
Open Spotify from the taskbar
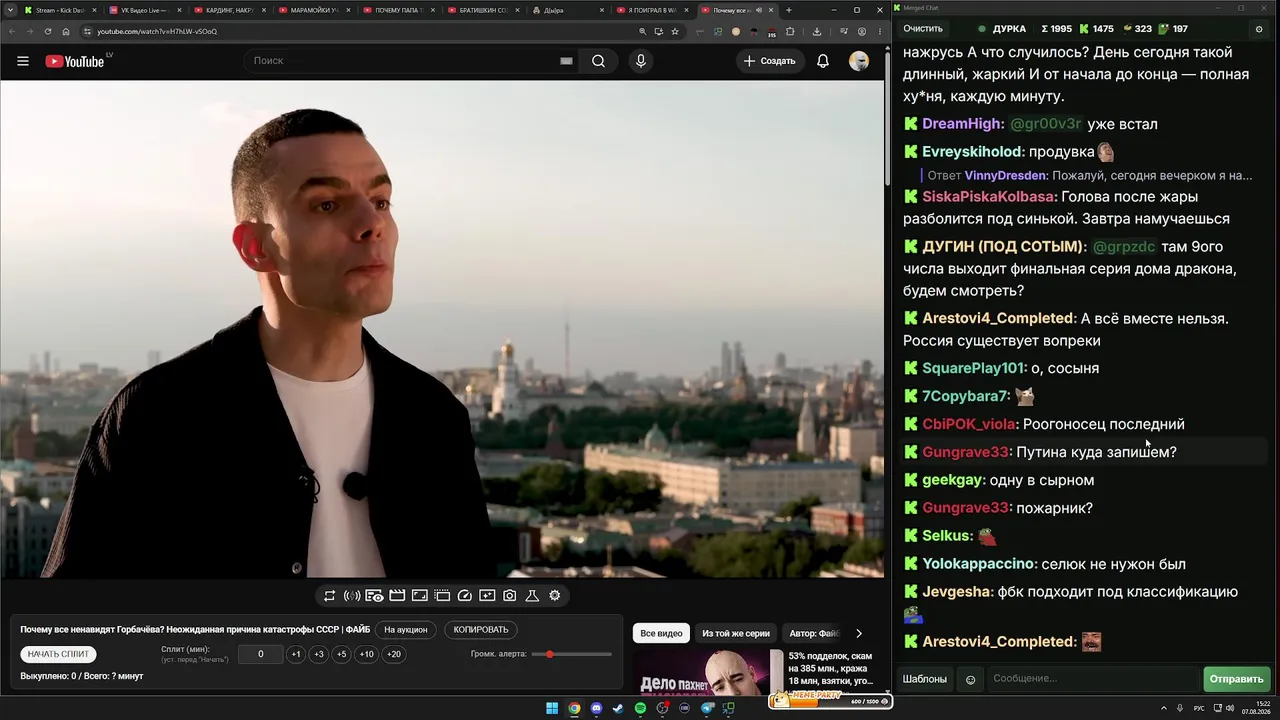click(x=641, y=708)
